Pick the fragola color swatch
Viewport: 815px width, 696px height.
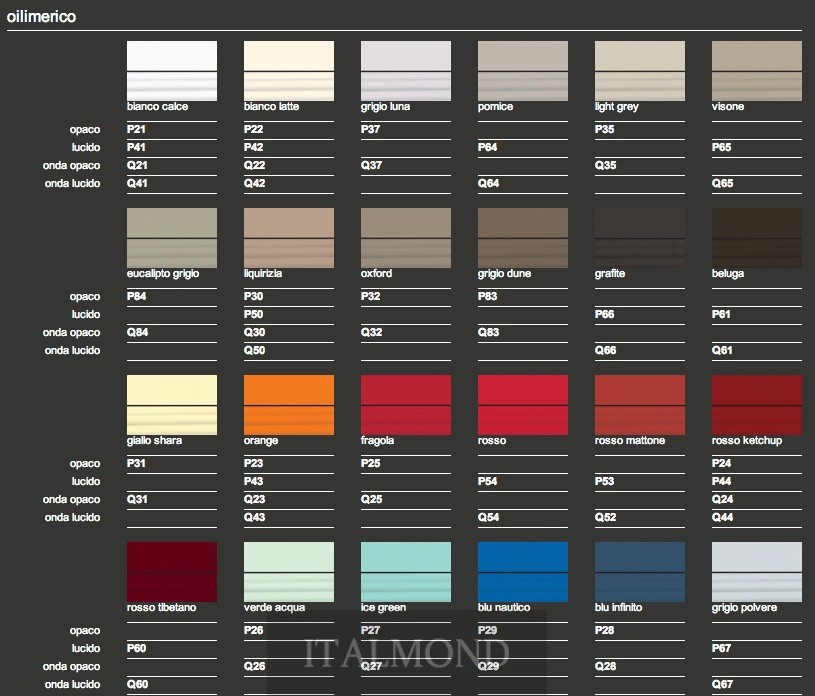pyautogui.click(x=405, y=405)
